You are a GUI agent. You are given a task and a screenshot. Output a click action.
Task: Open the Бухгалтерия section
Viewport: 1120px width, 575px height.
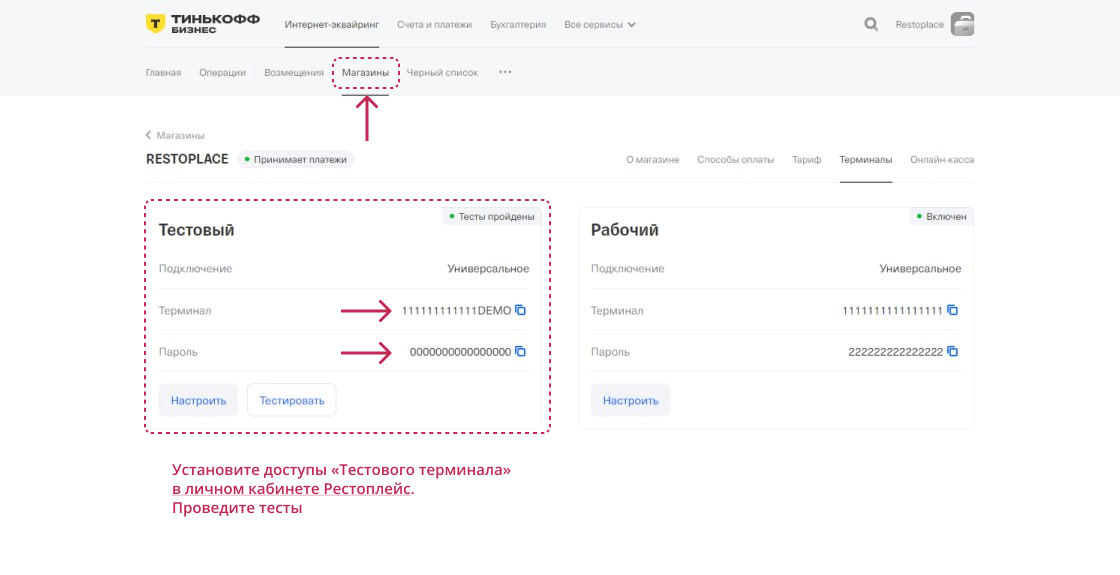pyautogui.click(x=518, y=24)
